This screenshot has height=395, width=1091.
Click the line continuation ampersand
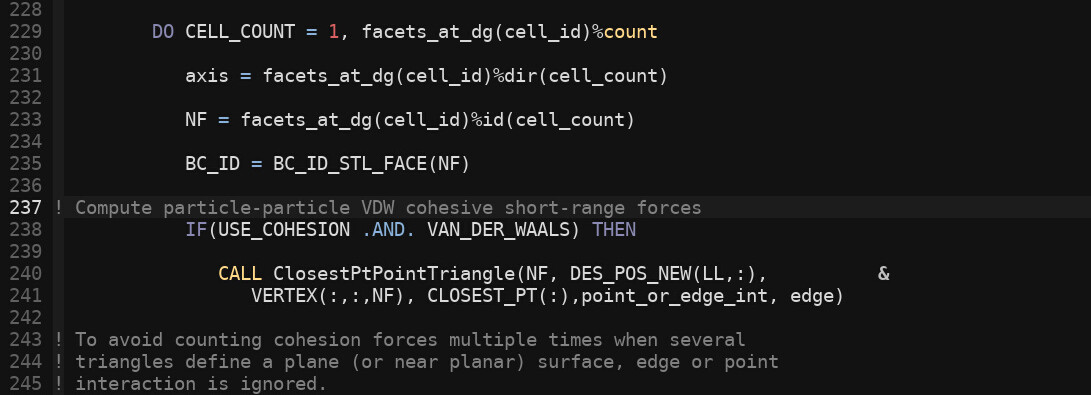click(x=884, y=273)
